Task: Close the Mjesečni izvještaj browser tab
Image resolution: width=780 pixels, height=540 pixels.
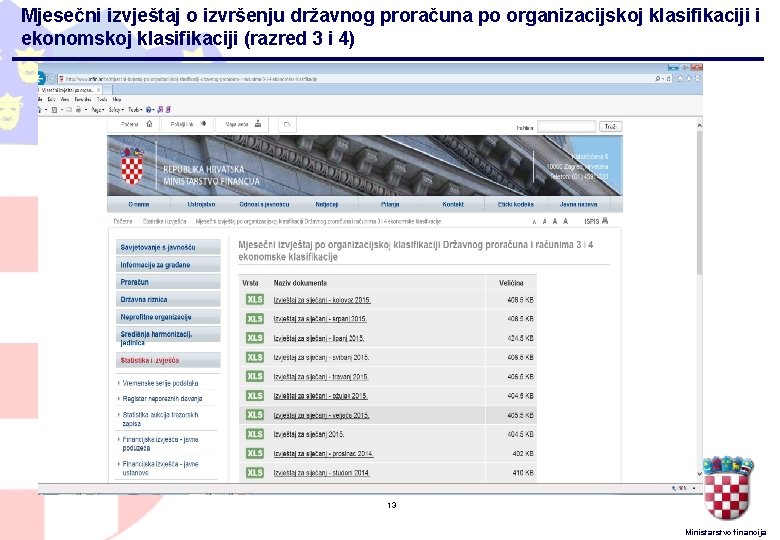Action: click(x=98, y=90)
